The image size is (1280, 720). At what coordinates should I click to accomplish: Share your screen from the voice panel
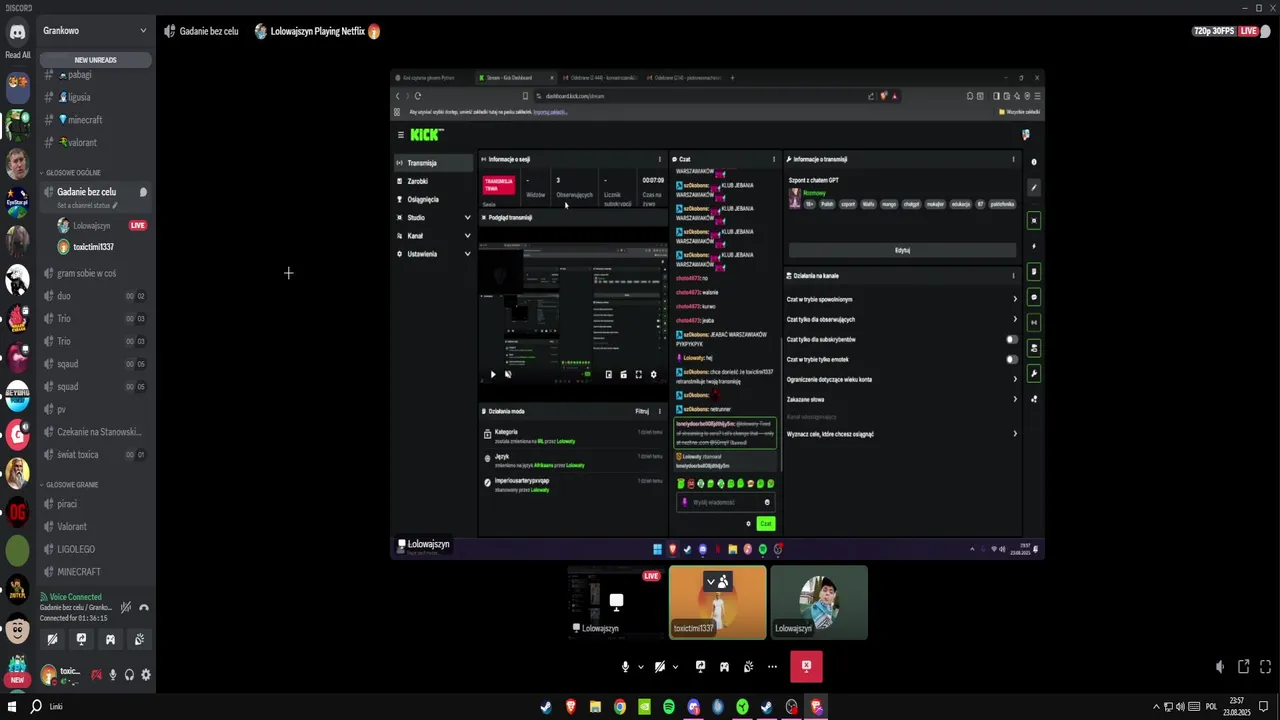pyautogui.click(x=82, y=639)
